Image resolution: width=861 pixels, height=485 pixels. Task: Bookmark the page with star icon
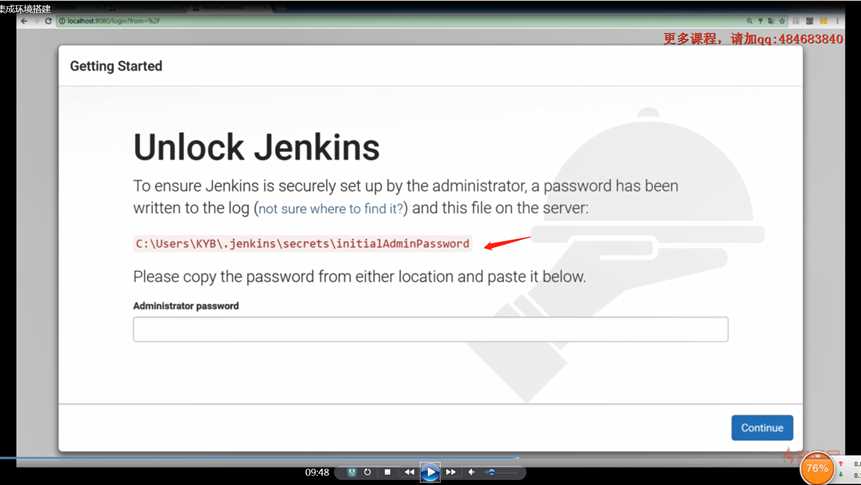pos(782,21)
